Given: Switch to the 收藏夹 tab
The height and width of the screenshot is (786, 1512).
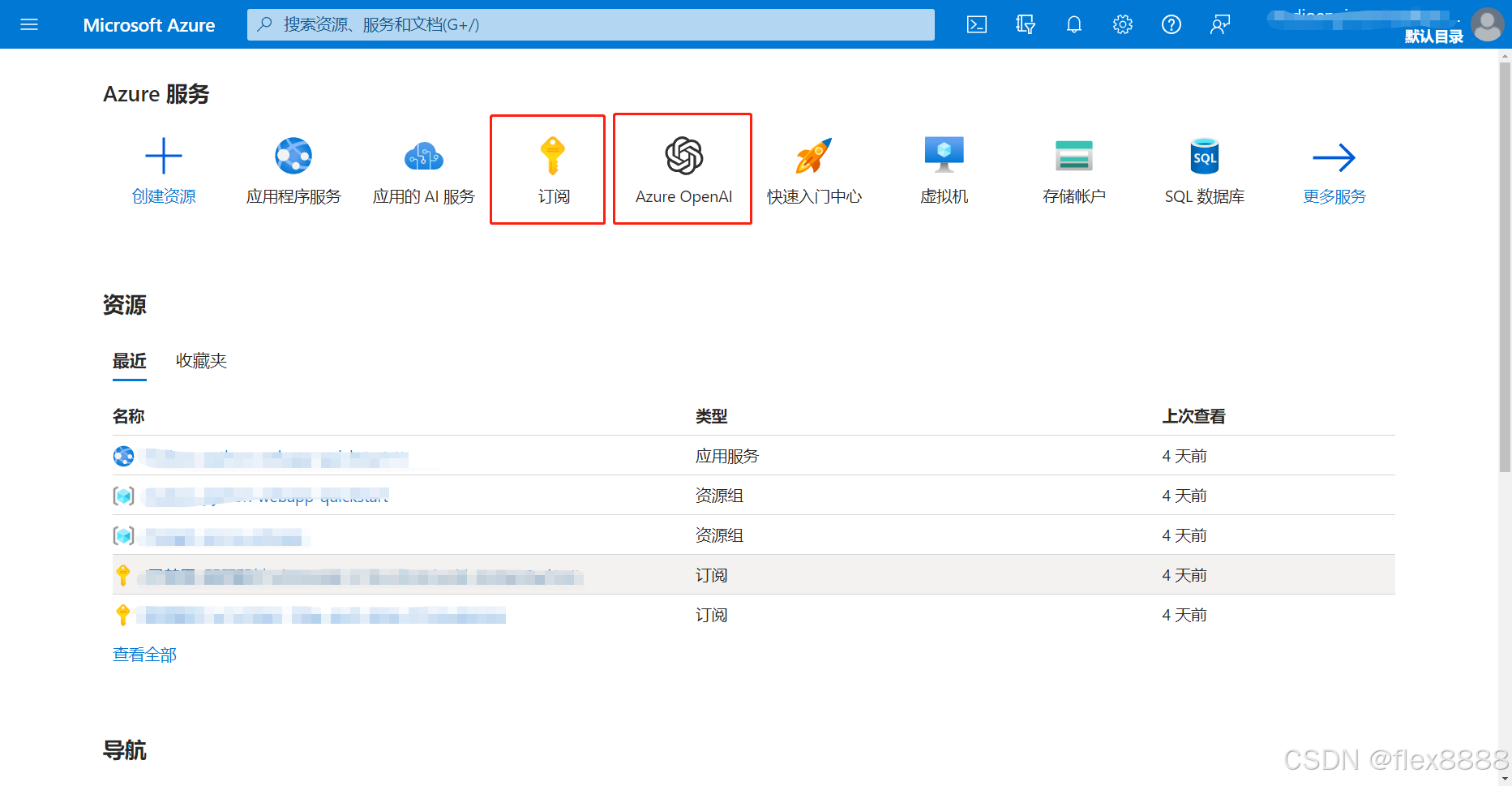Looking at the screenshot, I should [x=201, y=361].
